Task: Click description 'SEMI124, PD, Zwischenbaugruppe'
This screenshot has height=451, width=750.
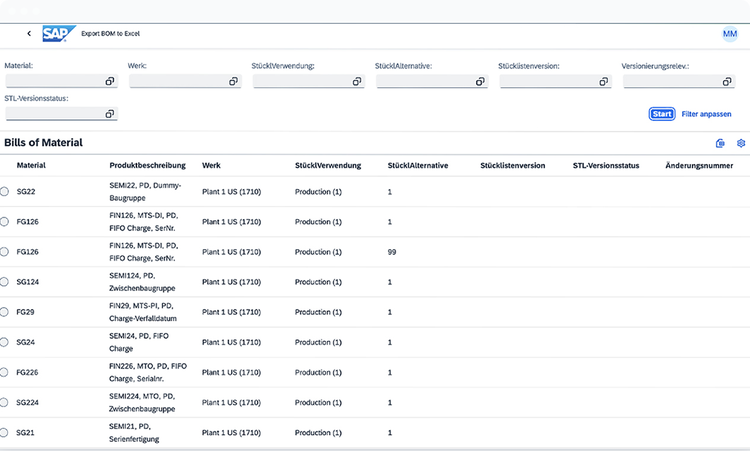Action: (142, 282)
